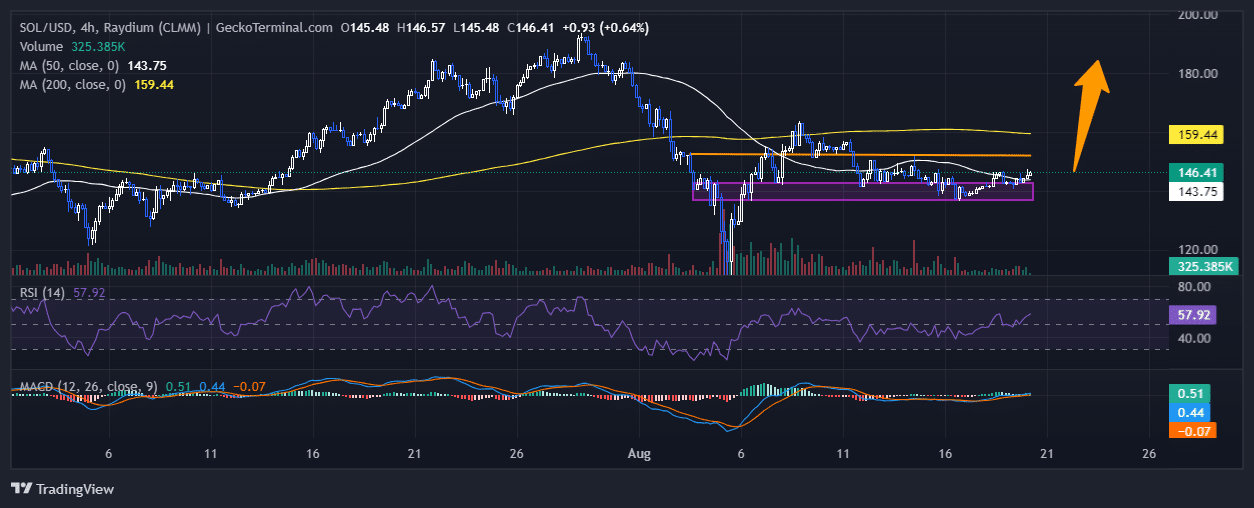Click the 200.00 level on price axis
The height and width of the screenshot is (508, 1254).
click(1197, 15)
